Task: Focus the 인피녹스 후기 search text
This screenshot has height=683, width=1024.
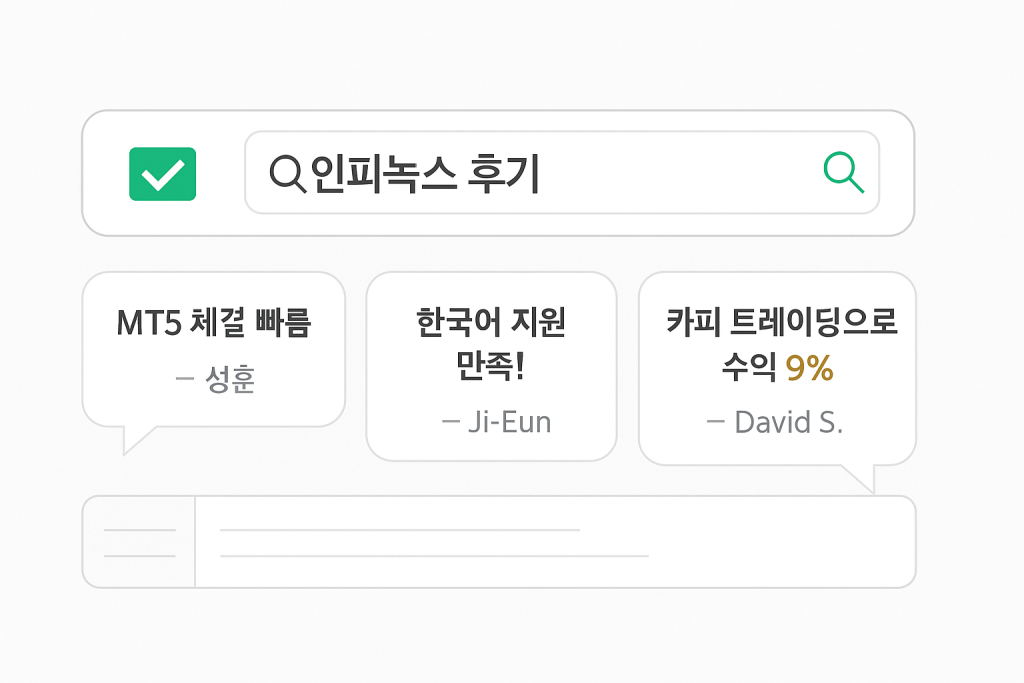Action: pyautogui.click(x=424, y=174)
